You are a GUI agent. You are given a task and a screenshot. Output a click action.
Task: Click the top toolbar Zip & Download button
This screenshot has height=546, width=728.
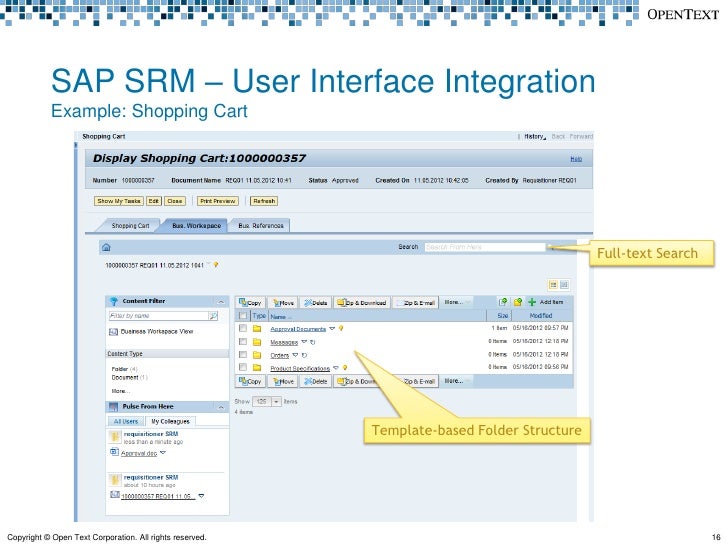click(x=362, y=303)
